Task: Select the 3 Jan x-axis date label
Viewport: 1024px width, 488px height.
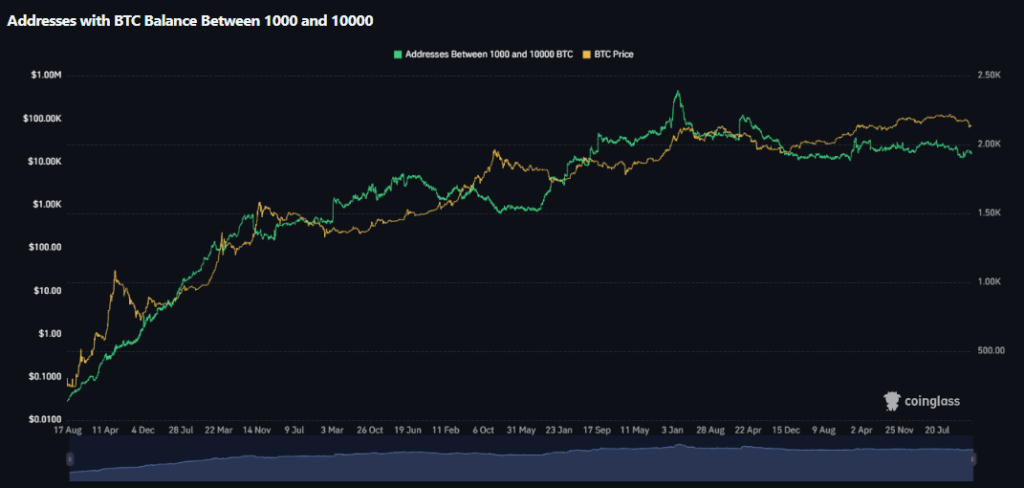Action: 672,429
